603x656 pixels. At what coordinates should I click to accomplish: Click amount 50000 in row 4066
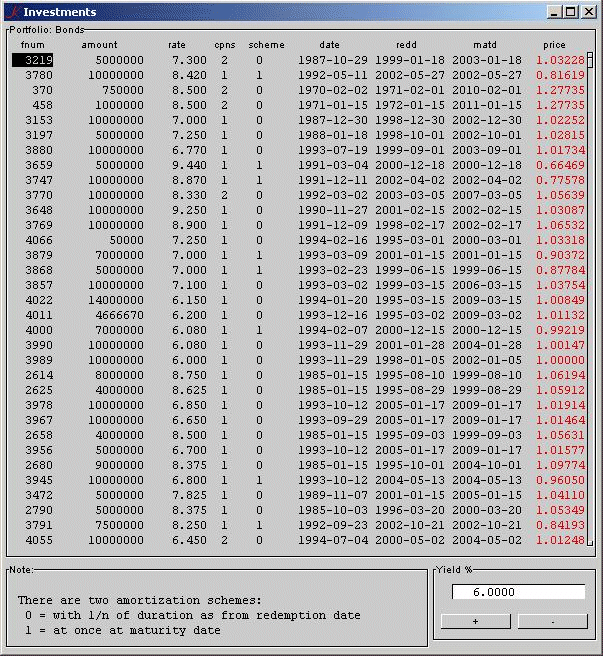[127, 240]
